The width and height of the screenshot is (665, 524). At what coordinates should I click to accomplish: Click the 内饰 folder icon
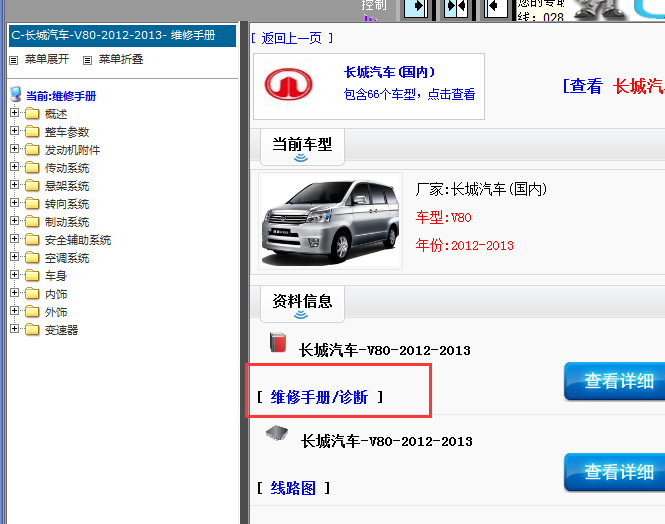click(x=32, y=294)
